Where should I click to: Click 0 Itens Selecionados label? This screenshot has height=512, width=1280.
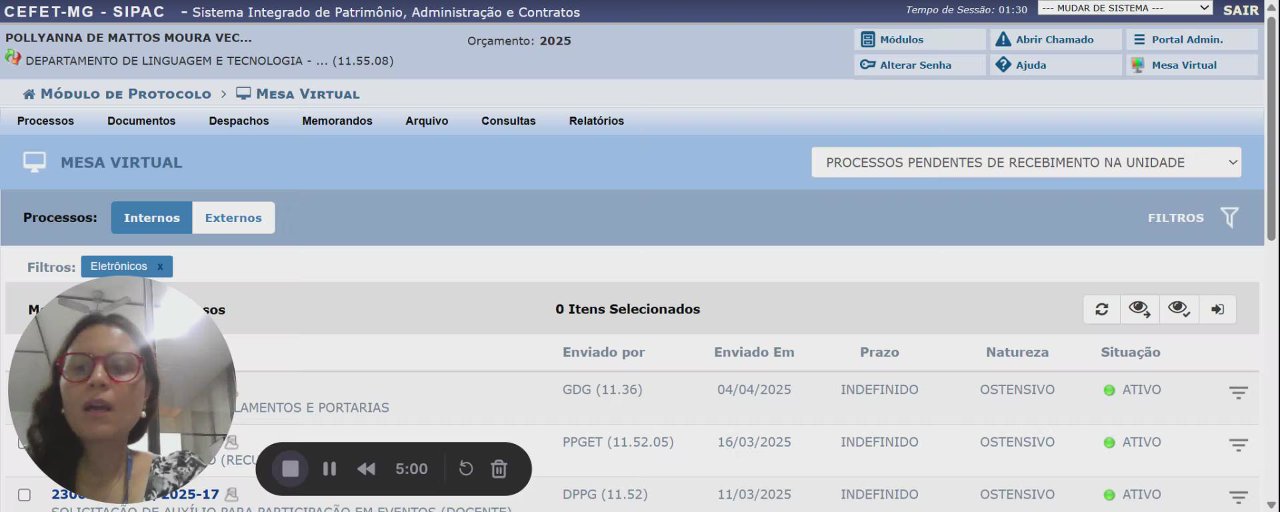click(x=628, y=310)
